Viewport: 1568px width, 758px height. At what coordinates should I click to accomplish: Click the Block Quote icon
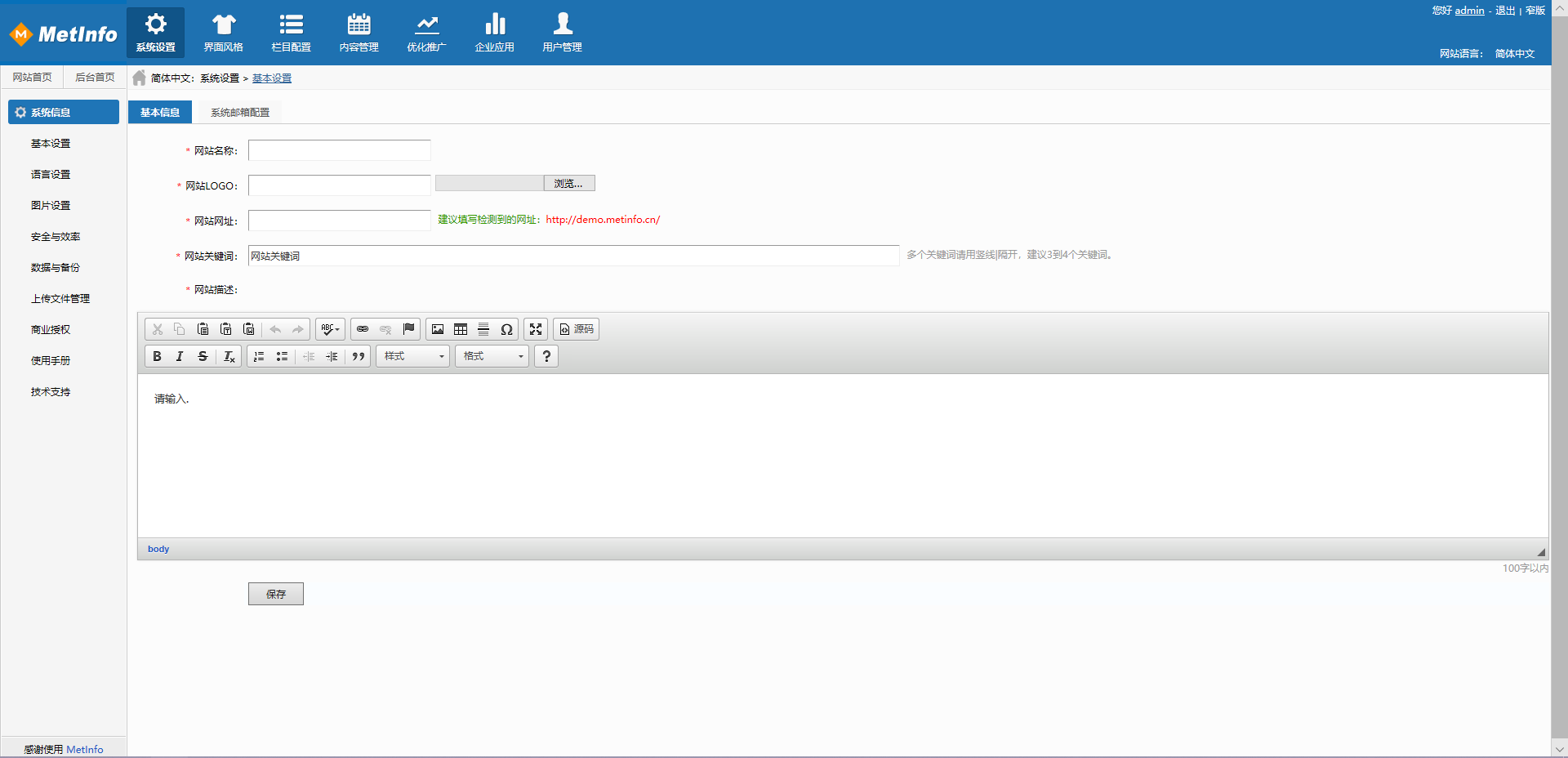tap(358, 356)
